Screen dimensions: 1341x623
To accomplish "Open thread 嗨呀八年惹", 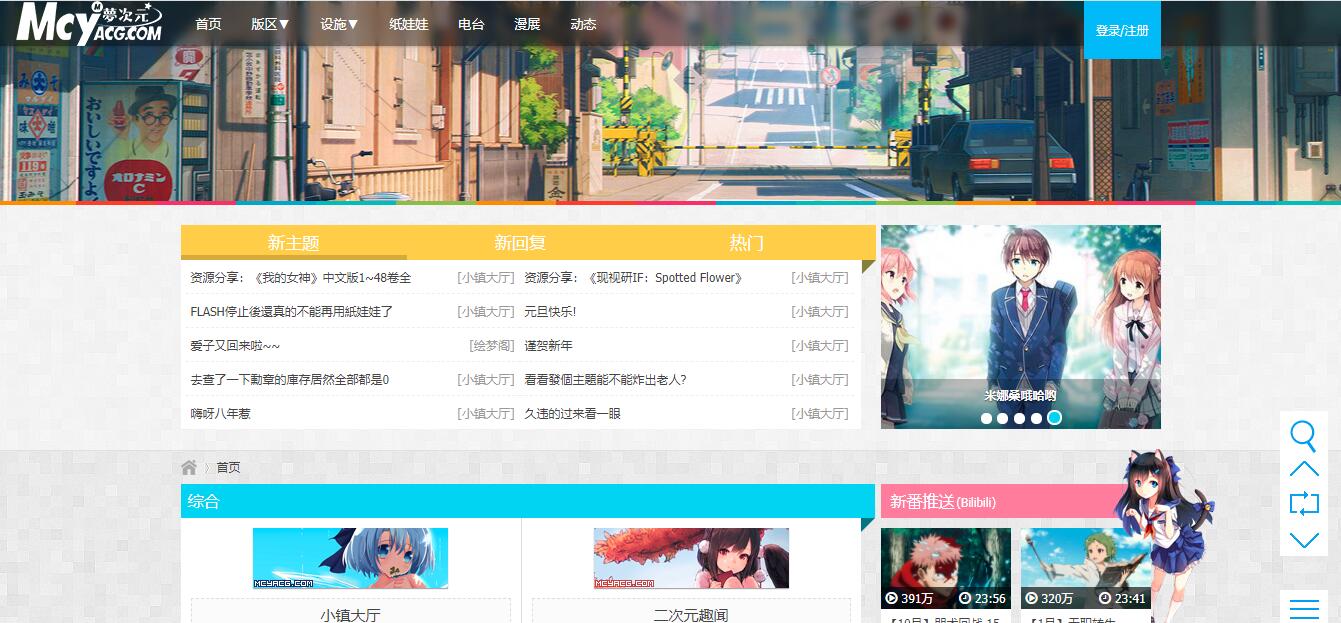I will point(220,414).
